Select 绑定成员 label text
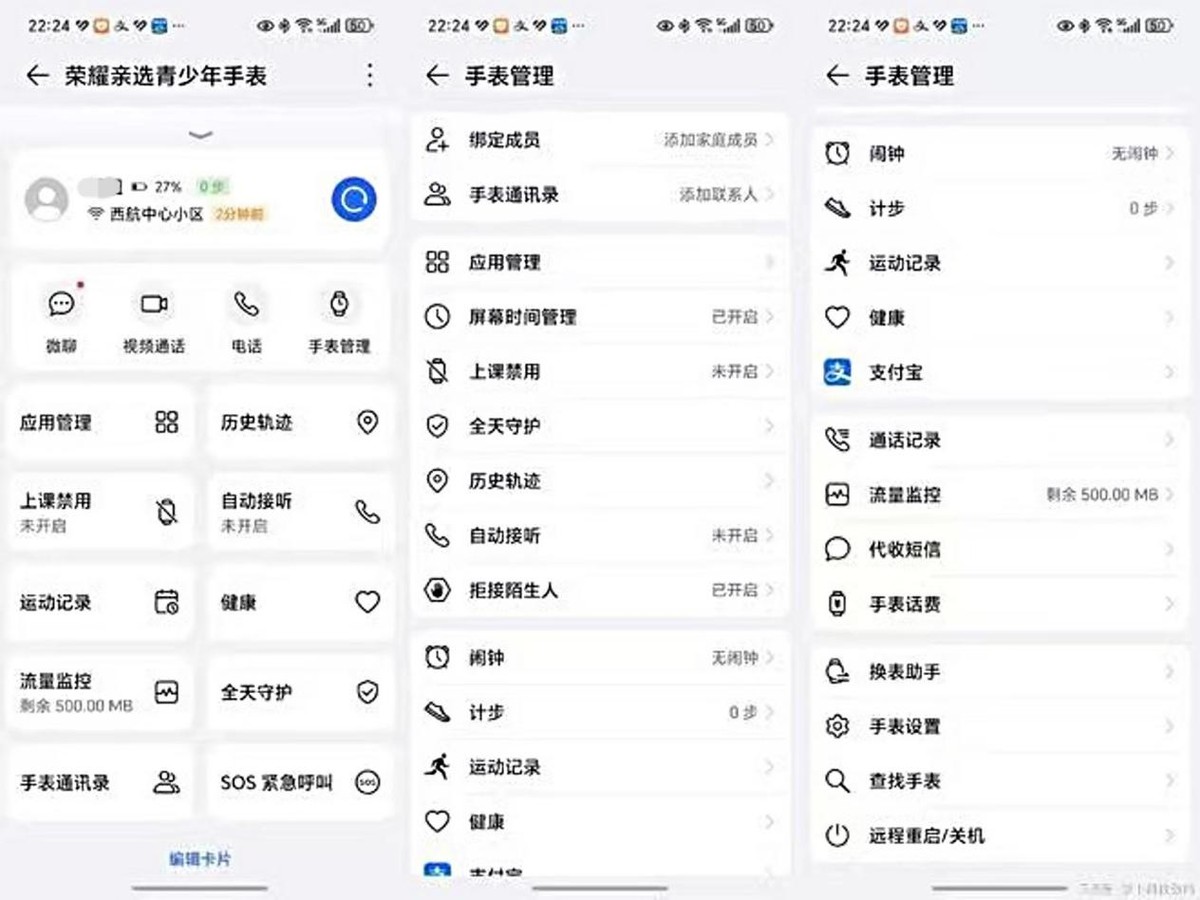Image resolution: width=1200 pixels, height=900 pixels. pos(504,140)
